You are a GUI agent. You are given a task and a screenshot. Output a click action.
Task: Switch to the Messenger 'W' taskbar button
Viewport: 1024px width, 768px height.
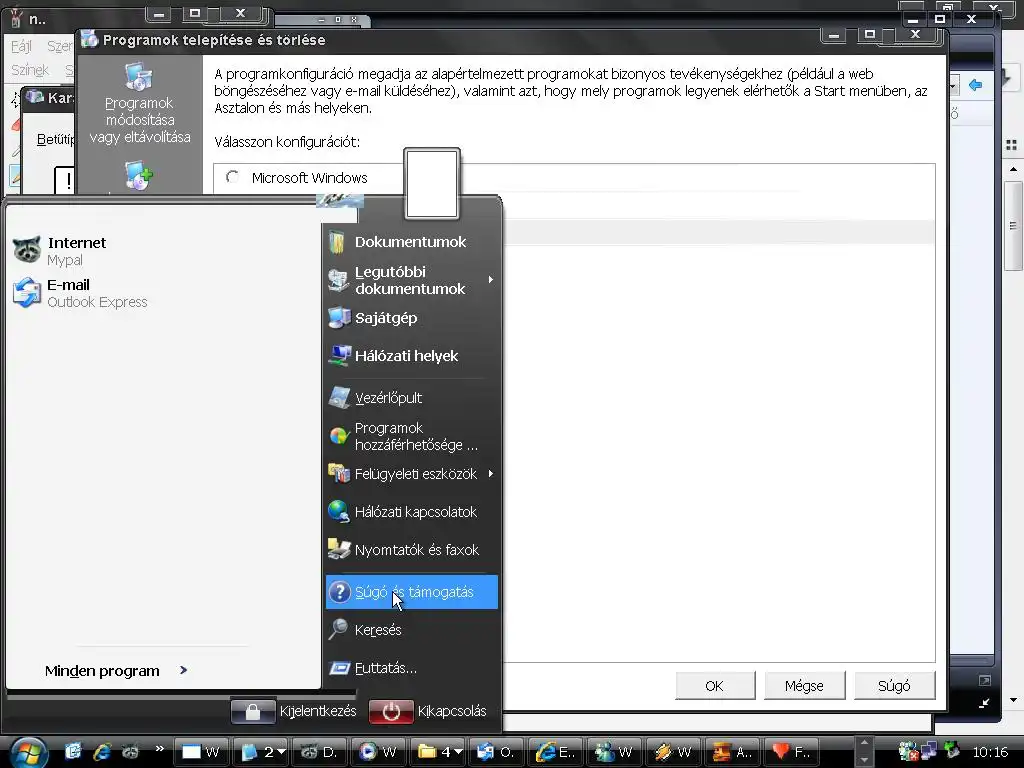tap(615, 752)
